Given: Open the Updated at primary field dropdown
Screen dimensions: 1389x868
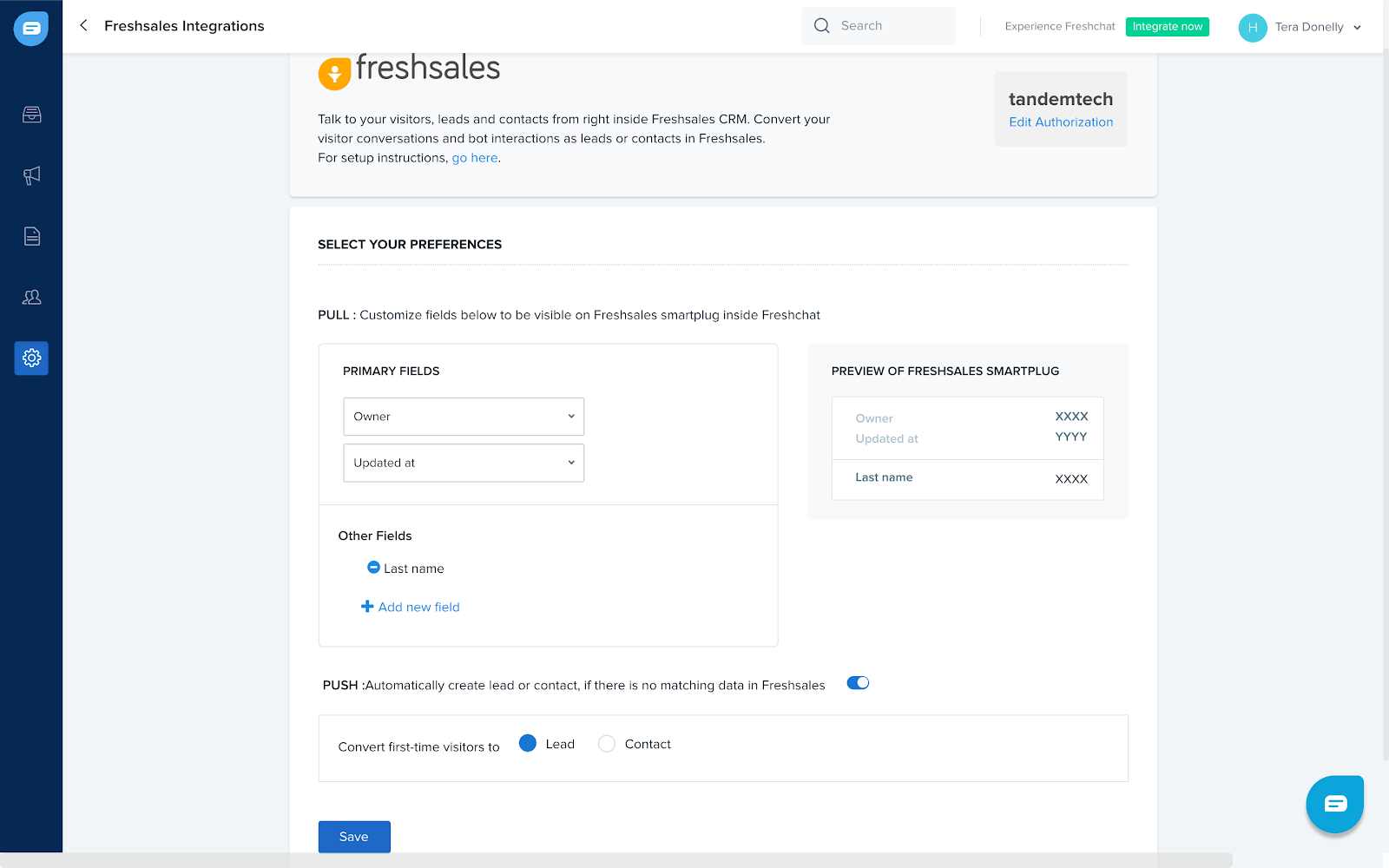Looking at the screenshot, I should pos(464,463).
